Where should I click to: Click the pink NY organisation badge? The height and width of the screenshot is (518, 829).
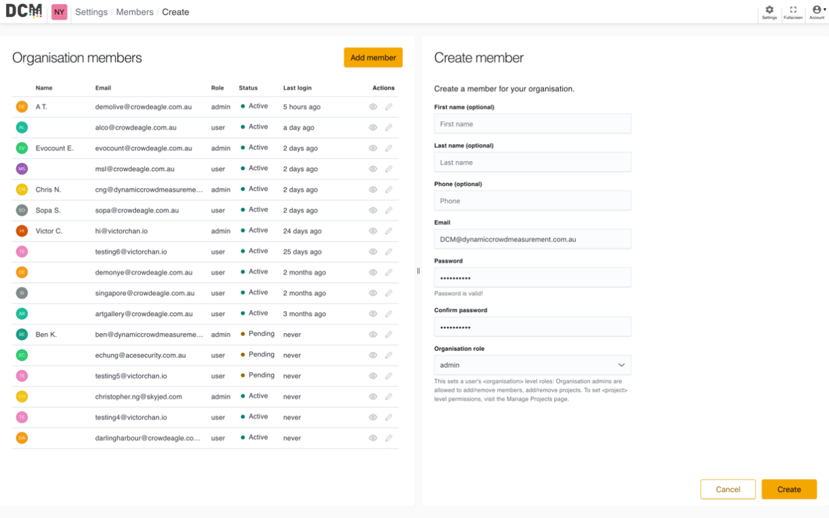pyautogui.click(x=59, y=12)
